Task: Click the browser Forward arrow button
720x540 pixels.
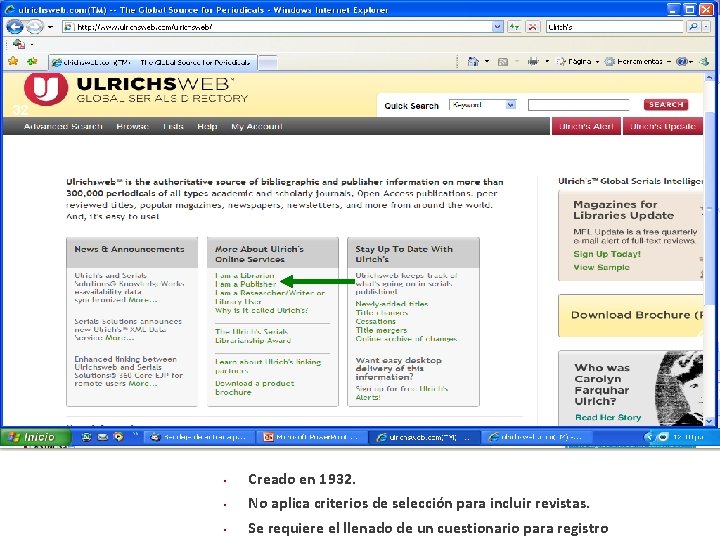Action: [x=35, y=27]
